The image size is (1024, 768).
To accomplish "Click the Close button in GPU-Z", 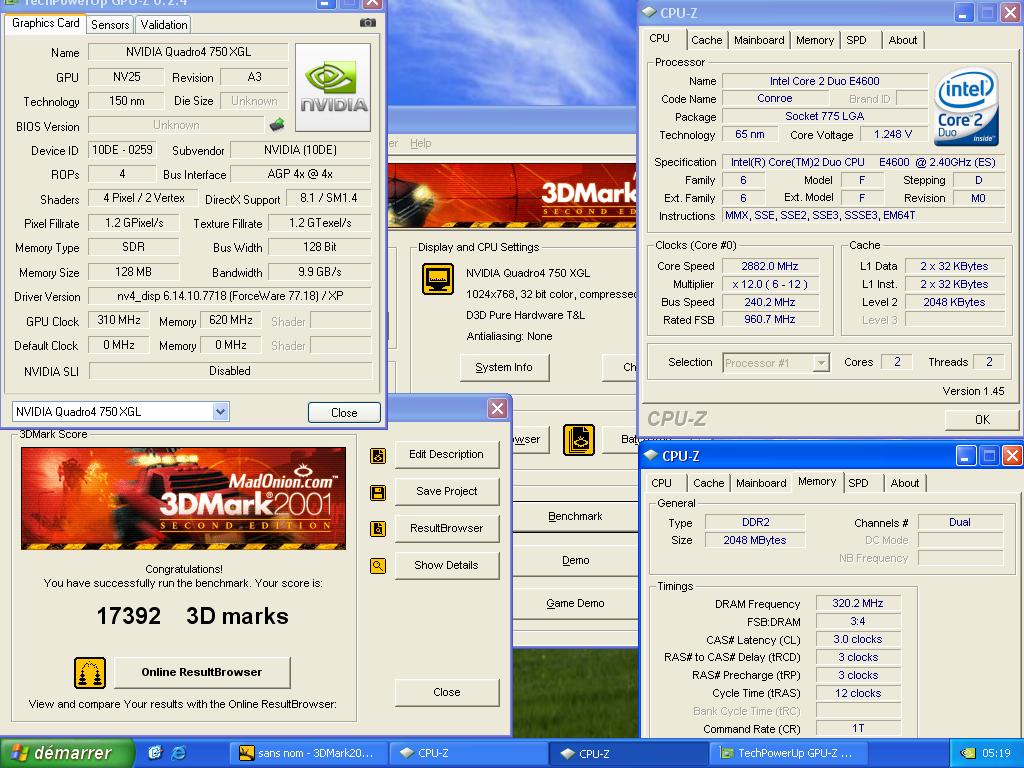I will [x=344, y=413].
